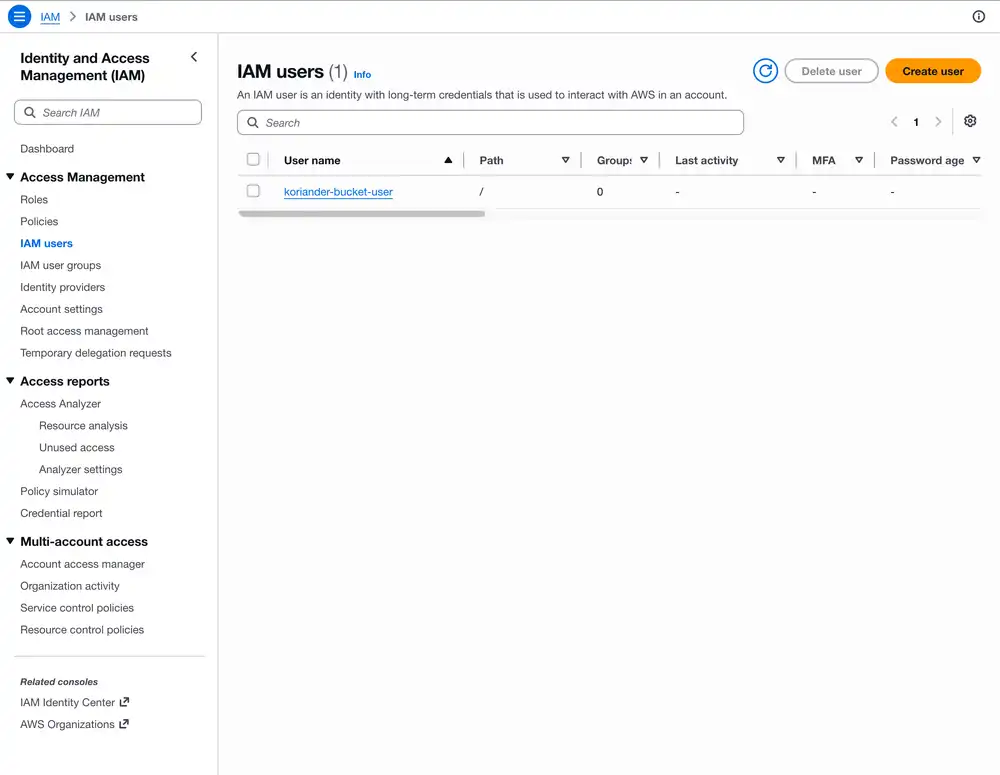Screen dimensions: 1000x775
Task: Sort table by Groups column arrow
Action: [643, 160]
